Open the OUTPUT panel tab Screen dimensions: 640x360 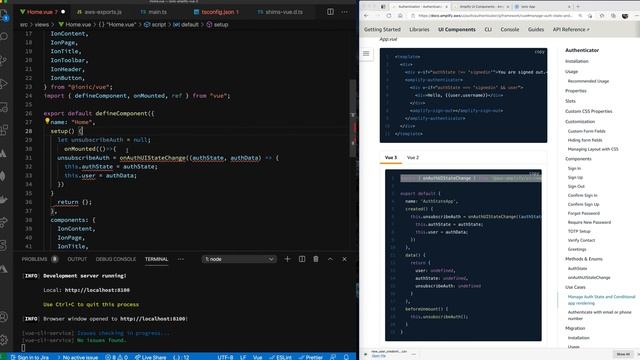pos(77,259)
